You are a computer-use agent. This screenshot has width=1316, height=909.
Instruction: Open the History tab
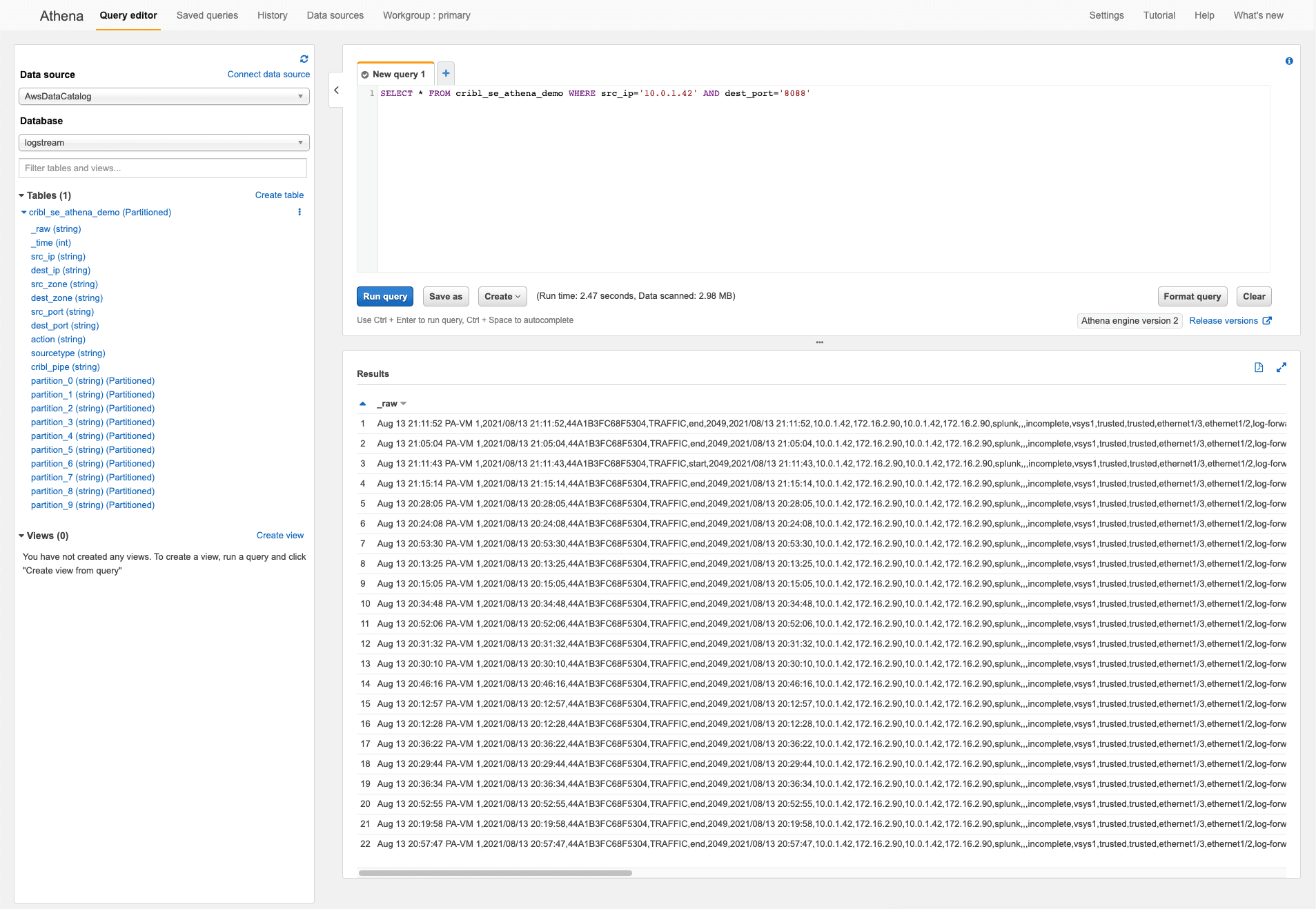(272, 15)
